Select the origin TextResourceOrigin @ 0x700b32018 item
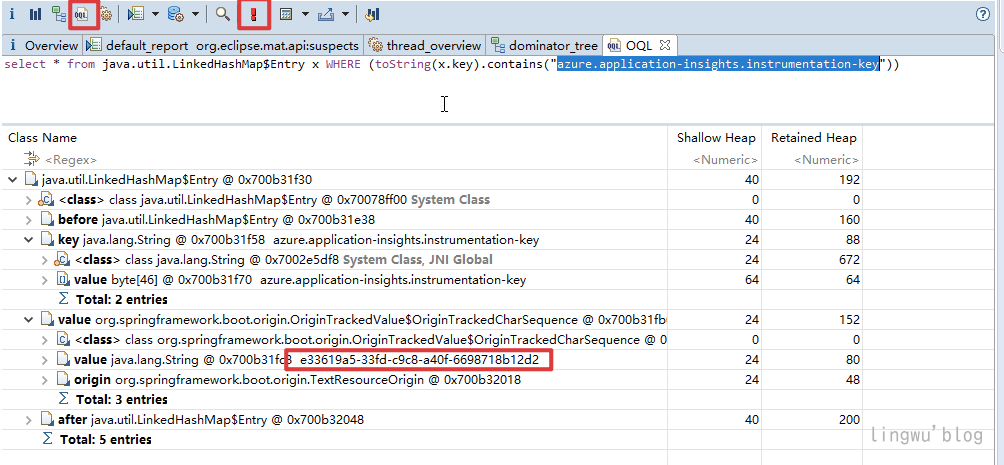1004x465 pixels. (297, 380)
